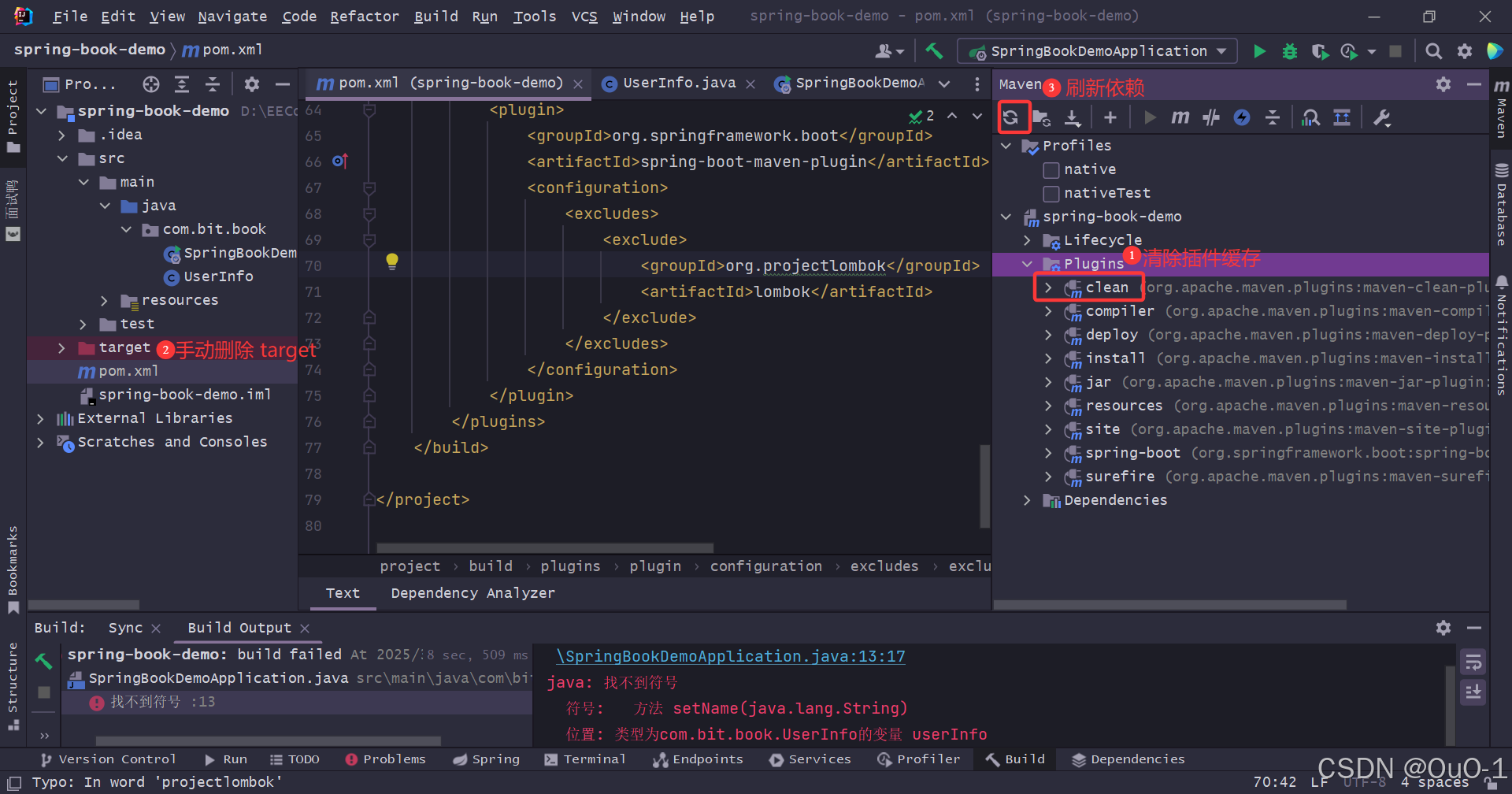Click Expand All icon in Project panel

(x=182, y=84)
